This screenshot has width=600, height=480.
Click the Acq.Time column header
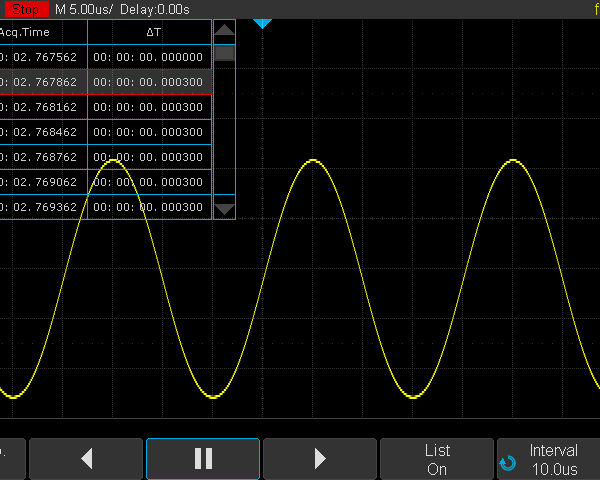click(42, 32)
